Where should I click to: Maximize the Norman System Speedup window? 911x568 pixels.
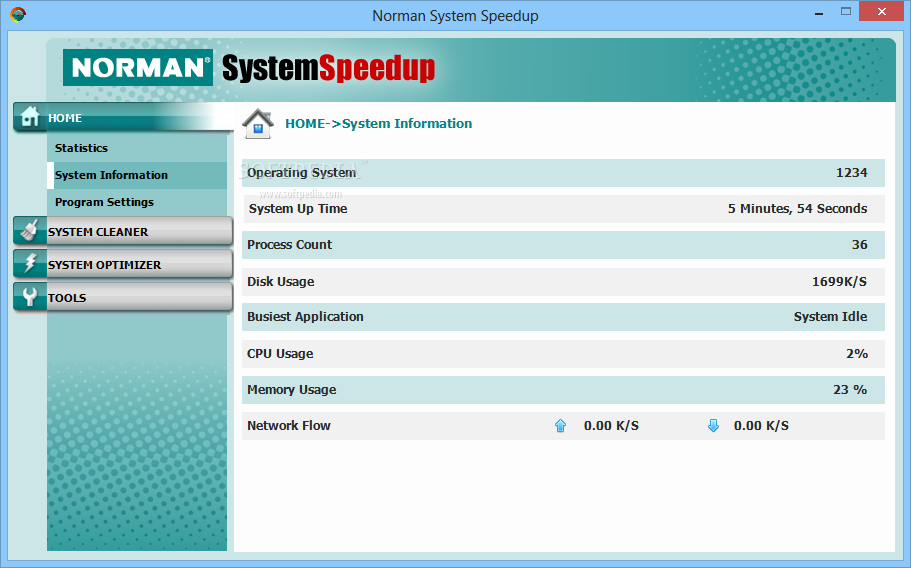point(846,12)
